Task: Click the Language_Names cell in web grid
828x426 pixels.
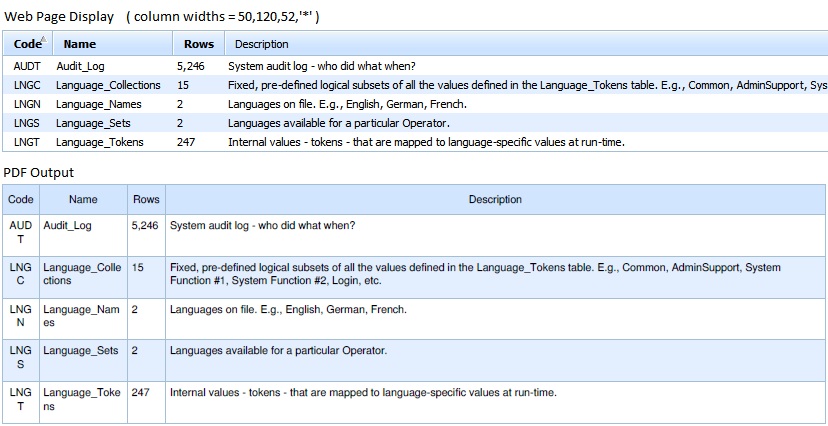Action: tap(99, 104)
